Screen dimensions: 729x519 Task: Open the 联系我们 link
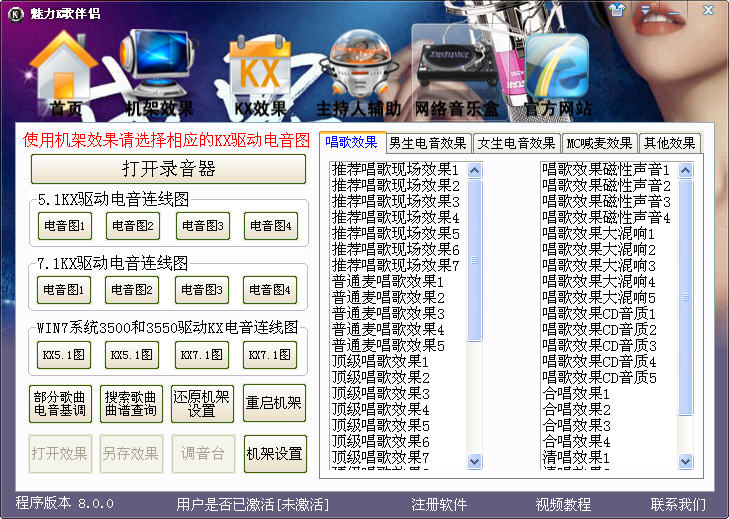(x=678, y=505)
